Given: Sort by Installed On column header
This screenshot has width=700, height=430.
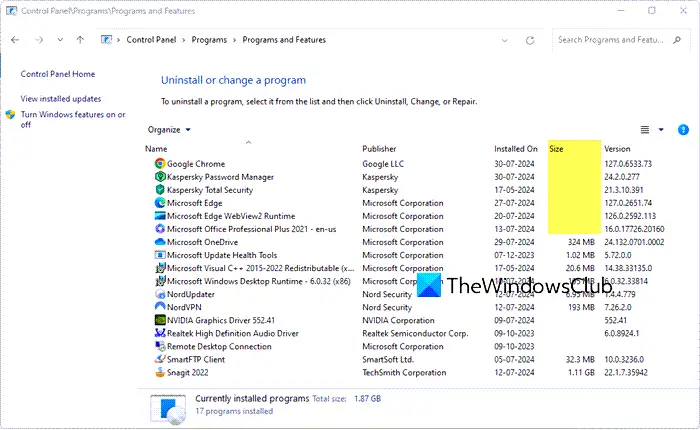Looking at the screenshot, I should (x=516, y=149).
